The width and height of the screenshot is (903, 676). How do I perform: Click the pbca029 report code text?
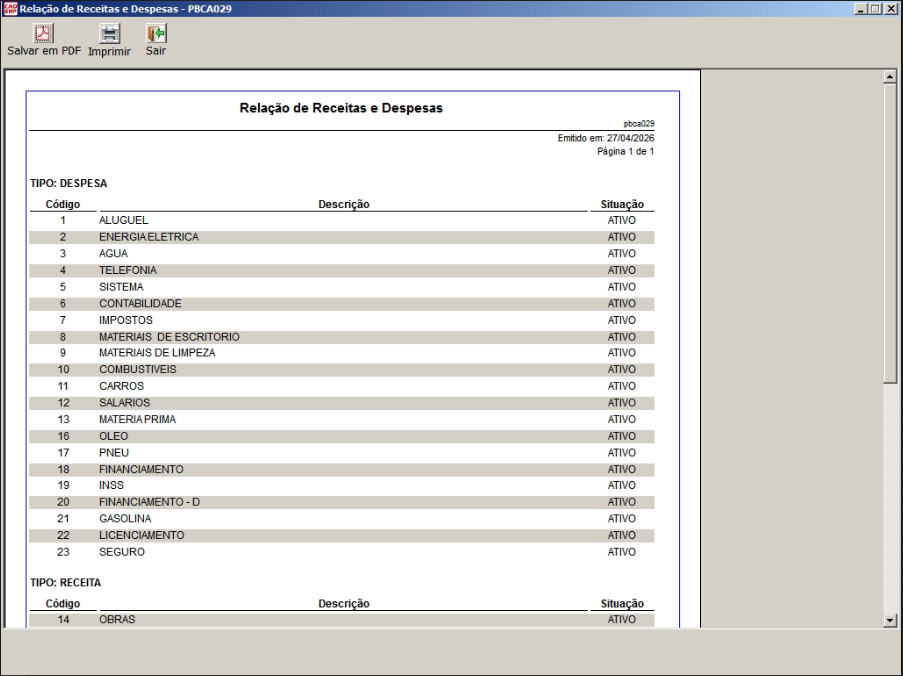[x=639, y=124]
